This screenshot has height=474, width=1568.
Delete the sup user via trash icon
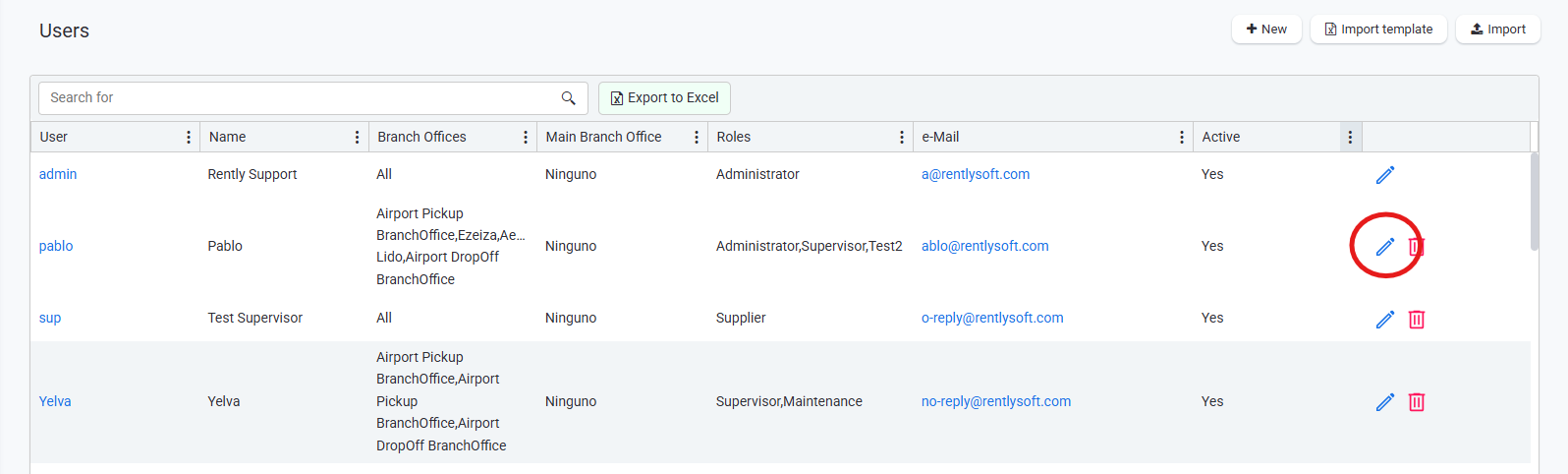[1417, 319]
